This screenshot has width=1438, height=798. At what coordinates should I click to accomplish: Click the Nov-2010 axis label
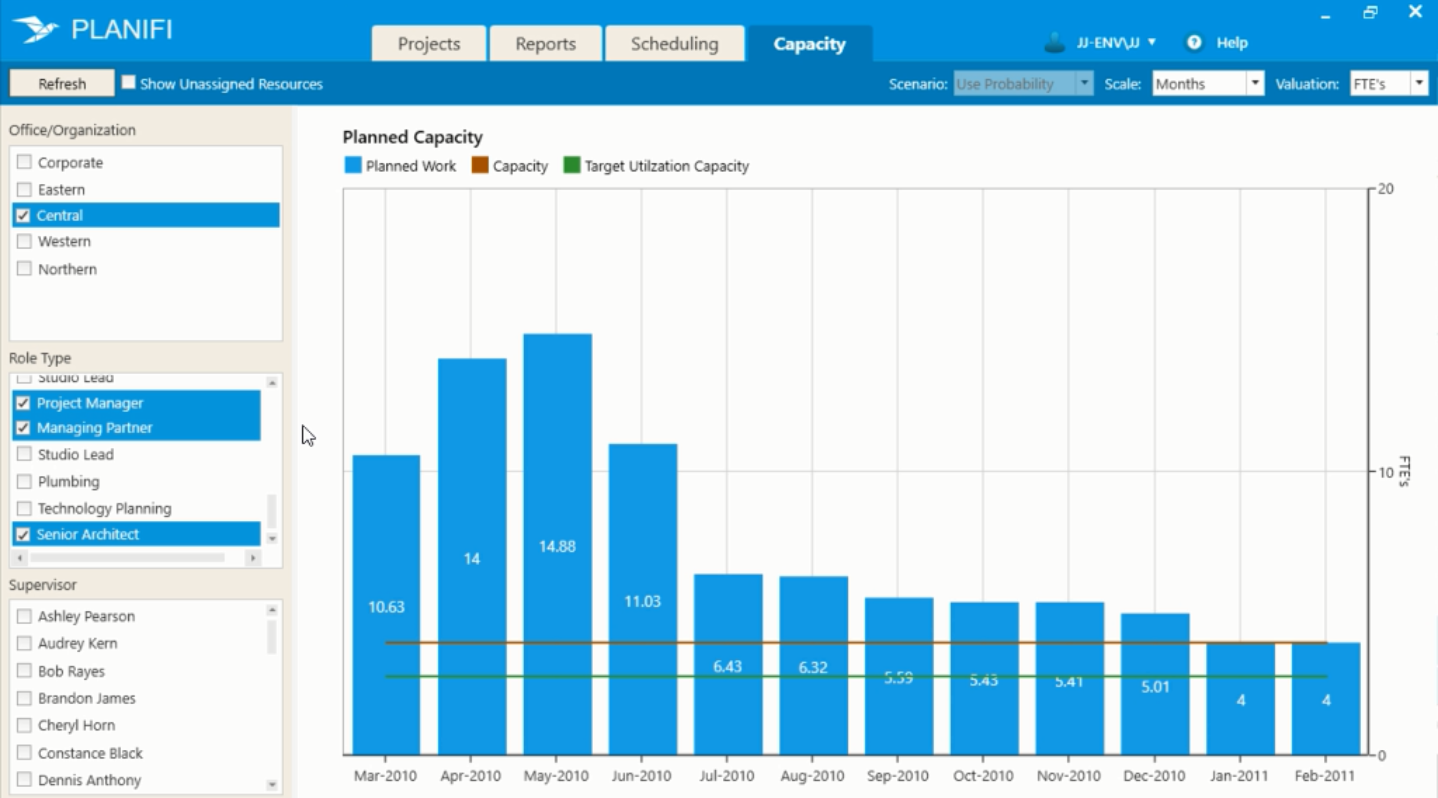click(x=1070, y=776)
